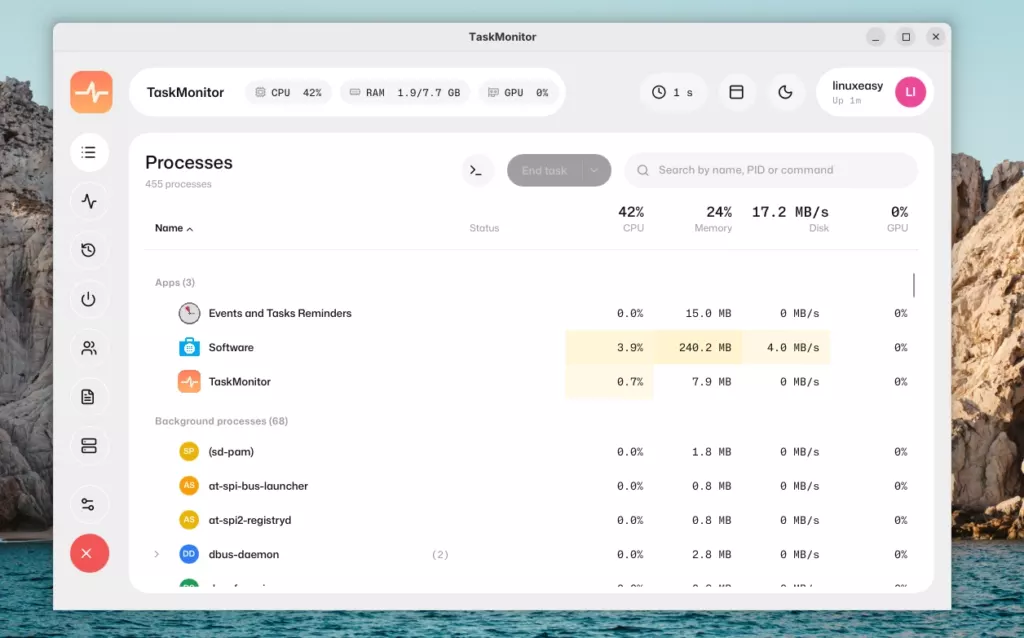Click the RAM 1.9/7.7 GB chip
This screenshot has width=1024, height=638.
click(x=405, y=92)
